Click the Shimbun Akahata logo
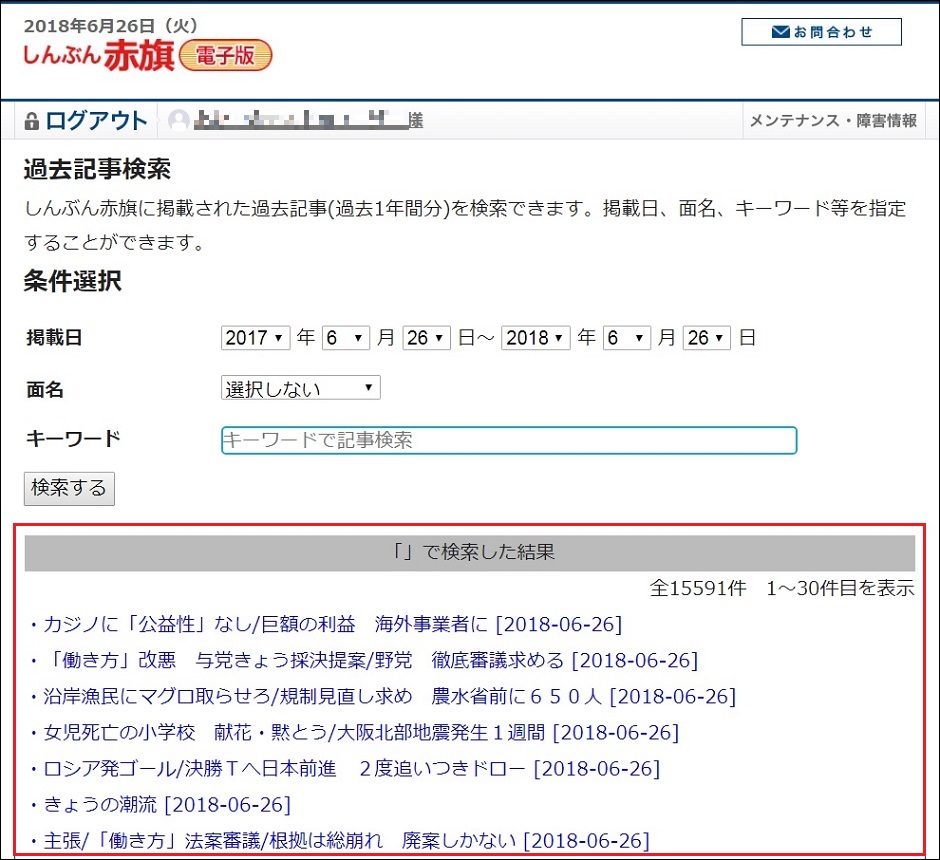 coord(98,56)
